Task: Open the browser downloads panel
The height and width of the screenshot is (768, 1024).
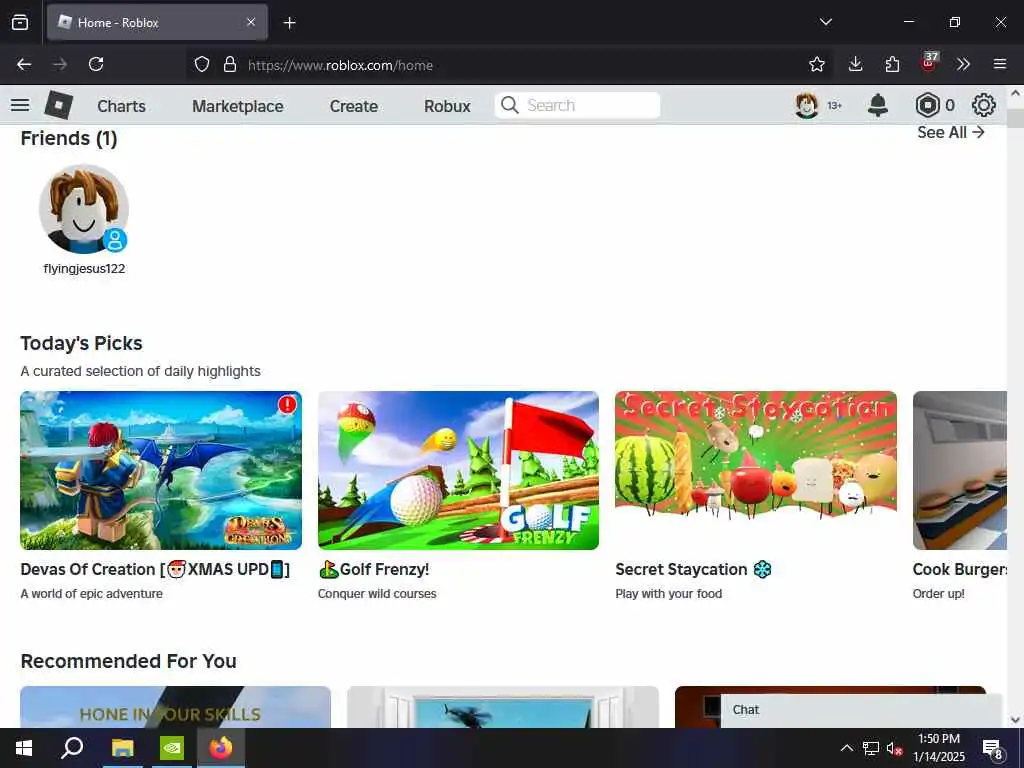Action: pyautogui.click(x=856, y=64)
